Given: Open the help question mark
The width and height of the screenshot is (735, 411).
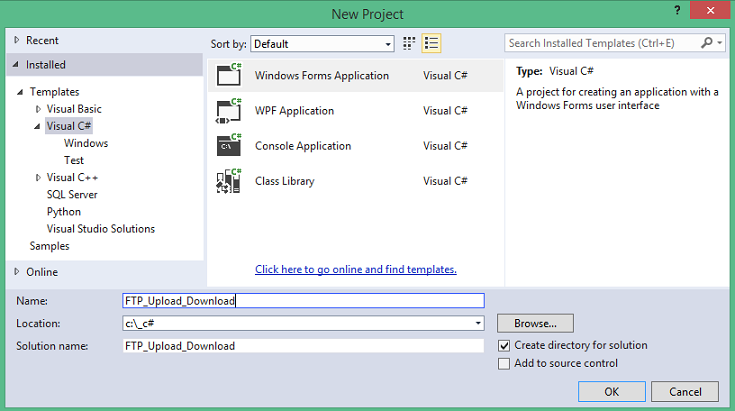Looking at the screenshot, I should 677,10.
